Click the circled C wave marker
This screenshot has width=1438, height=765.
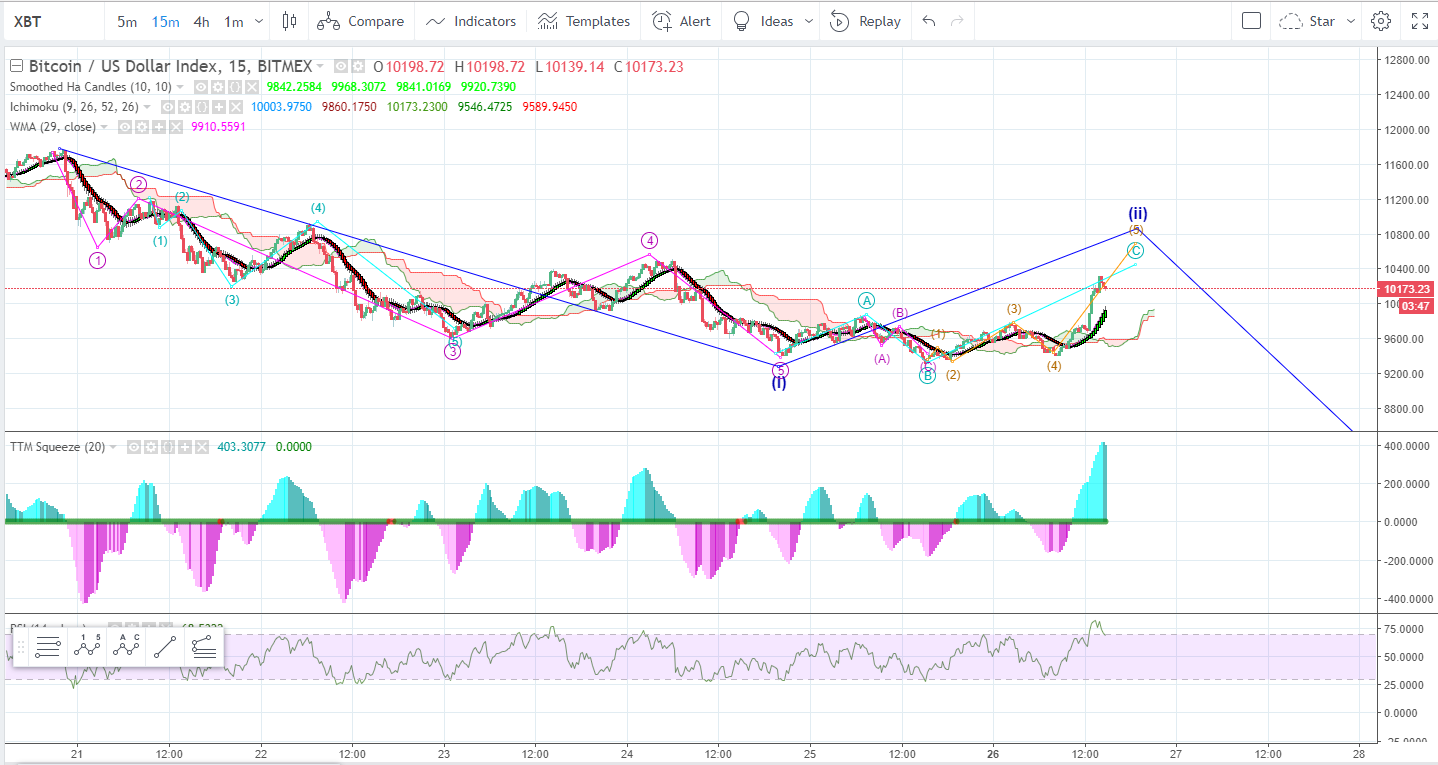pos(1135,250)
